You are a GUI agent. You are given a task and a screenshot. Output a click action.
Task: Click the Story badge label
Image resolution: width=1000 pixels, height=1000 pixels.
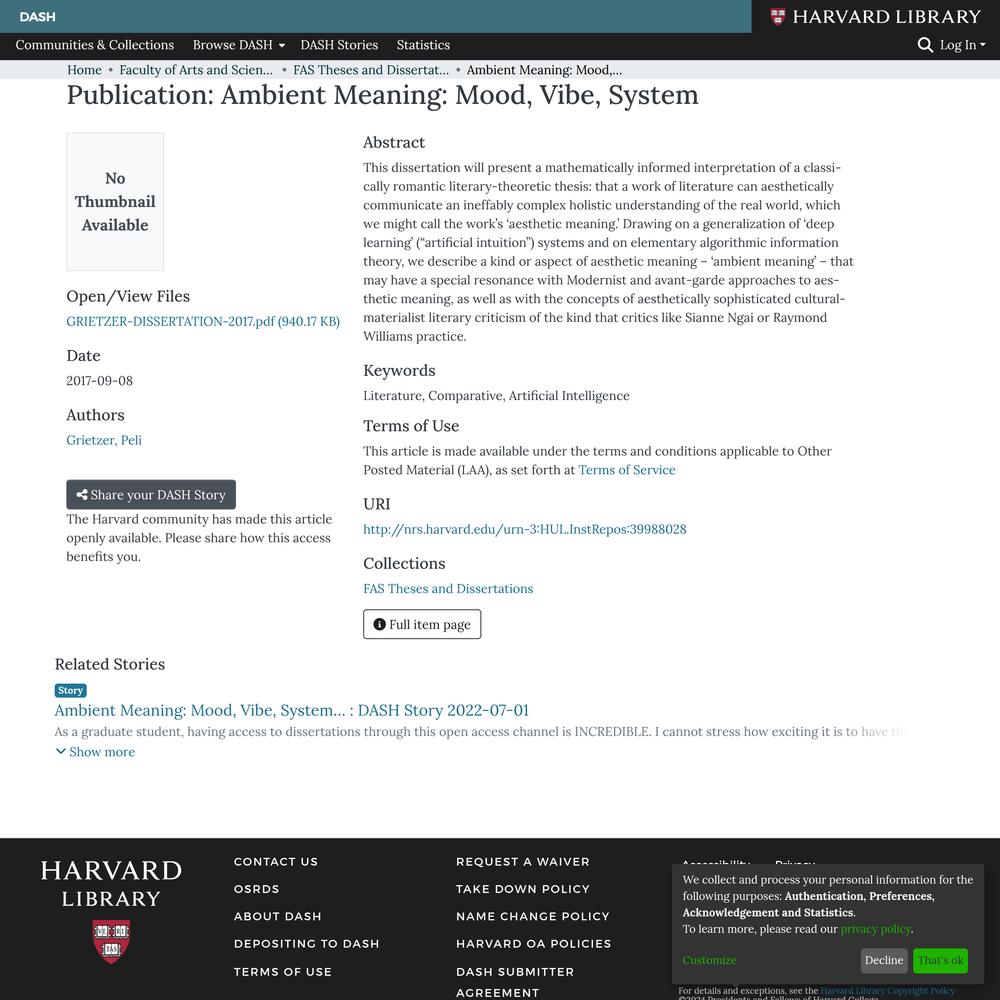pyautogui.click(x=70, y=691)
